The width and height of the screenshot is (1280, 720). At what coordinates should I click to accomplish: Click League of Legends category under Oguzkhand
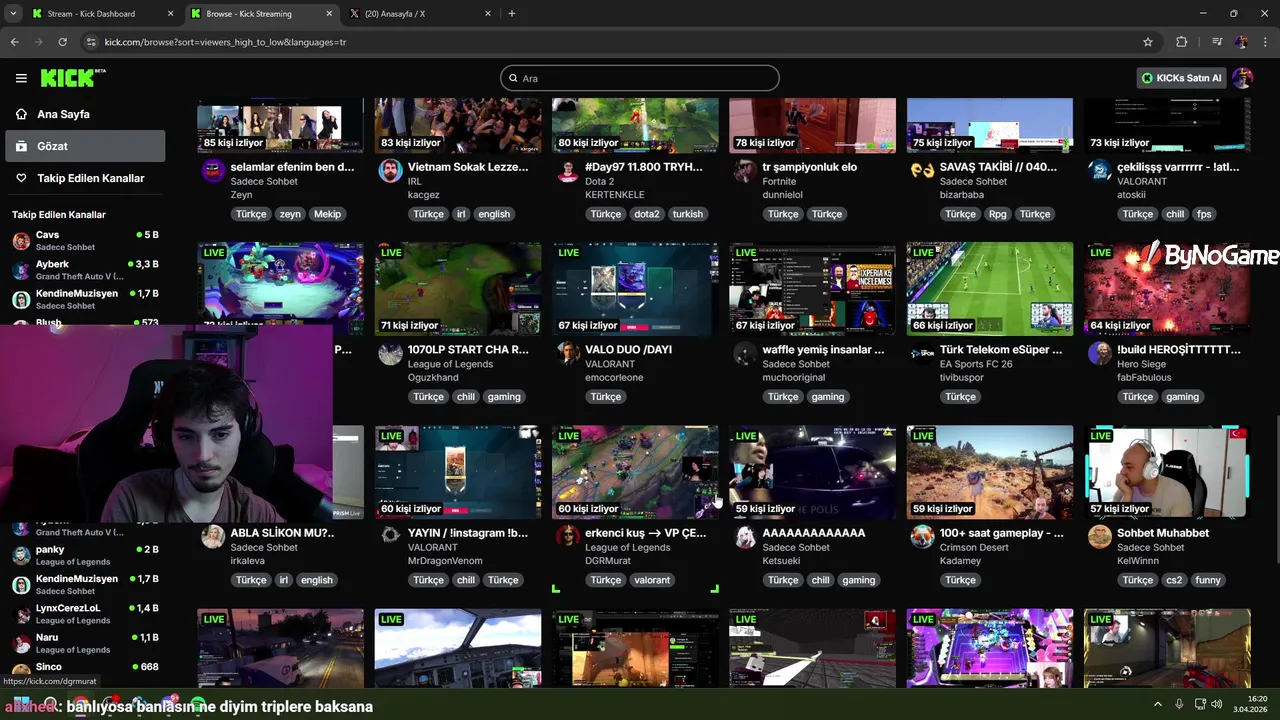450,364
